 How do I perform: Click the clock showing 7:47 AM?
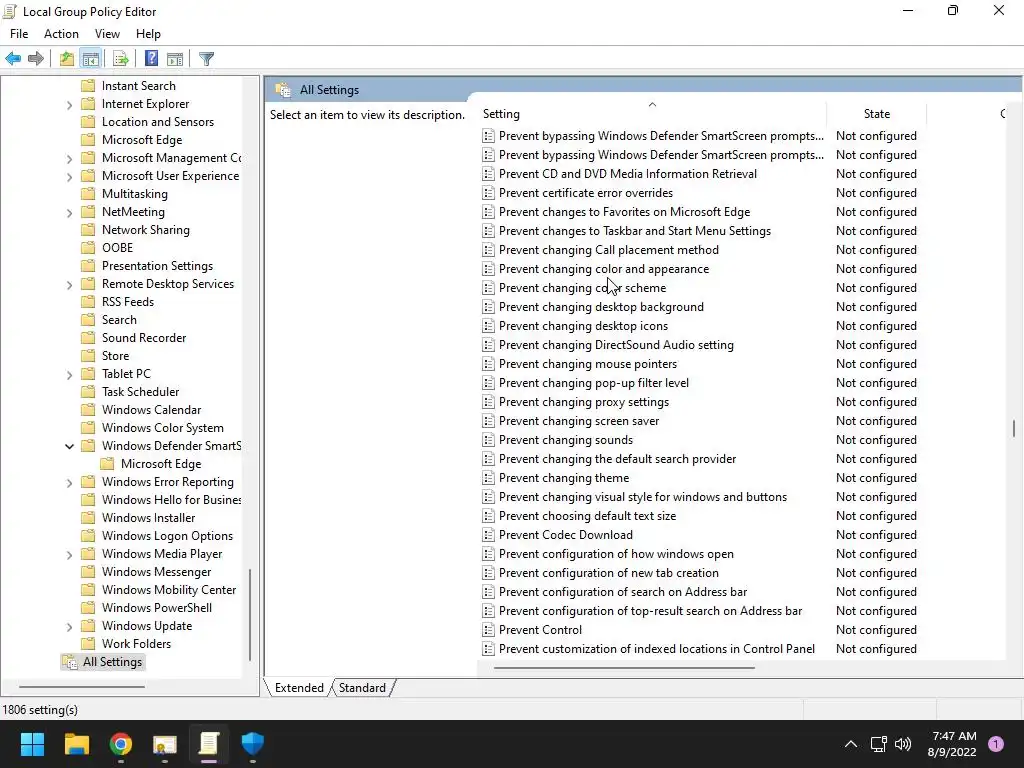click(x=953, y=736)
